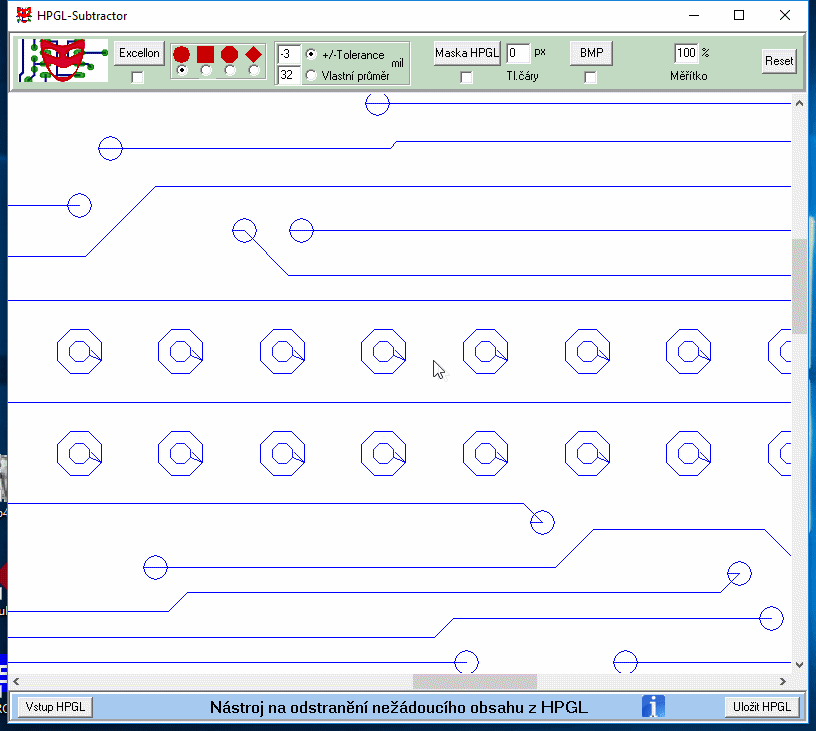The width and height of the screenshot is (816, 731).
Task: Click the horizontal scrollbar right arrow
Action: click(783, 681)
